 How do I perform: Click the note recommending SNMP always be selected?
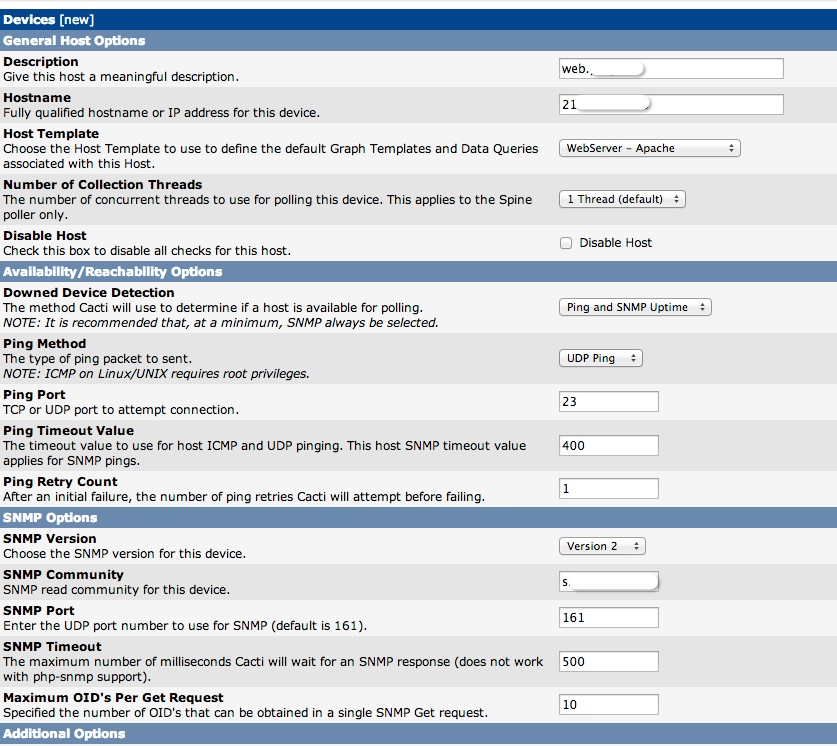click(x=220, y=323)
